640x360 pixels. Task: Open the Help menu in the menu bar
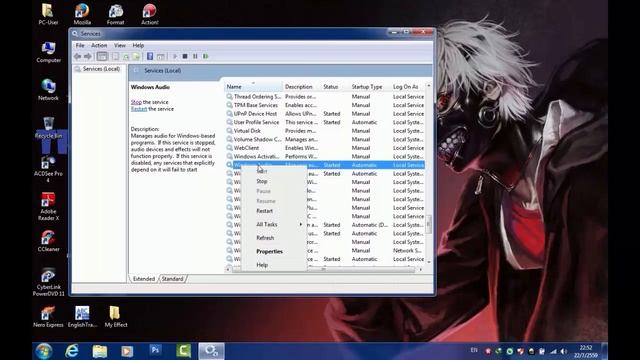(x=138, y=45)
